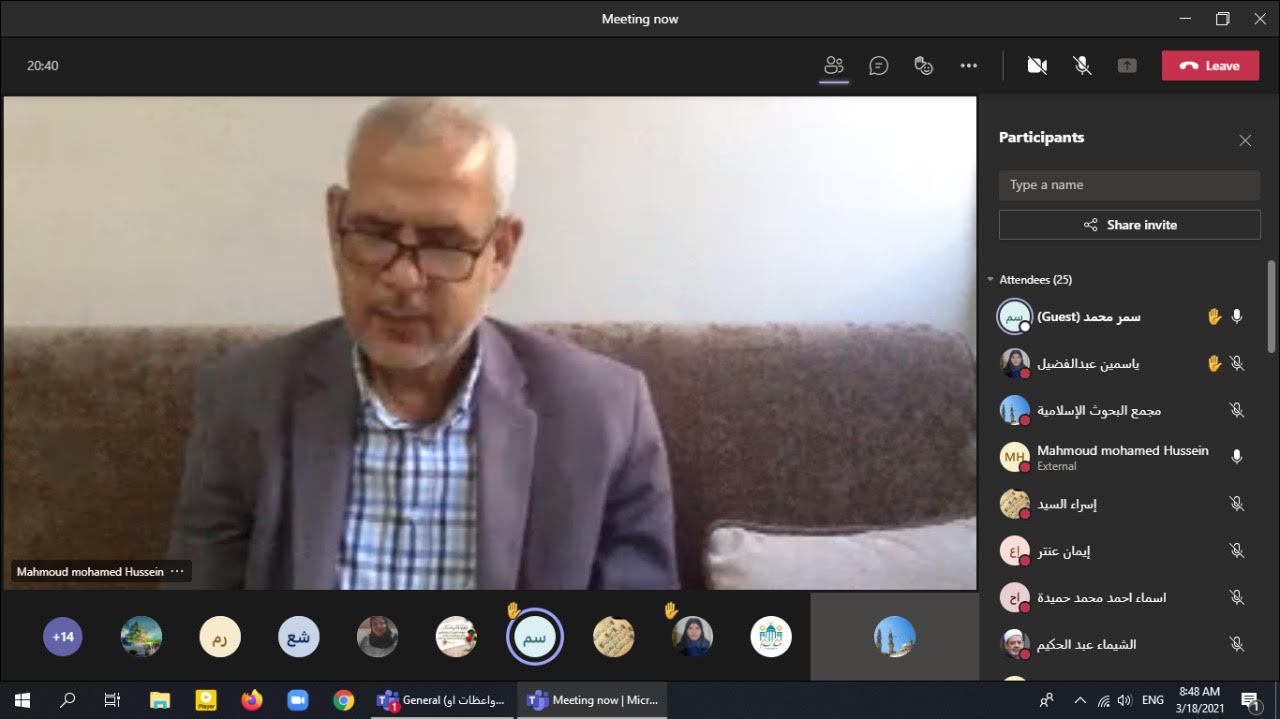Show the +14 more participants overflow
Screen dimensions: 1280x719
(63, 636)
